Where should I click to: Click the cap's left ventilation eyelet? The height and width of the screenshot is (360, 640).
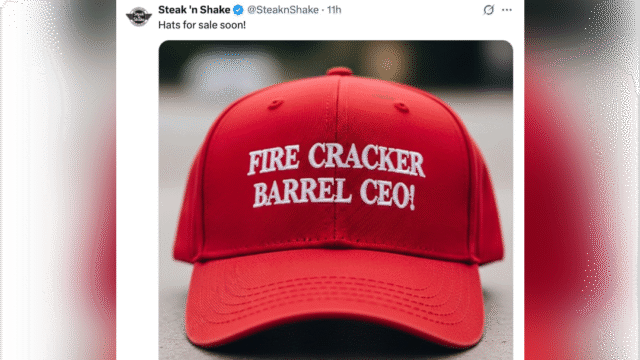(x=275, y=104)
